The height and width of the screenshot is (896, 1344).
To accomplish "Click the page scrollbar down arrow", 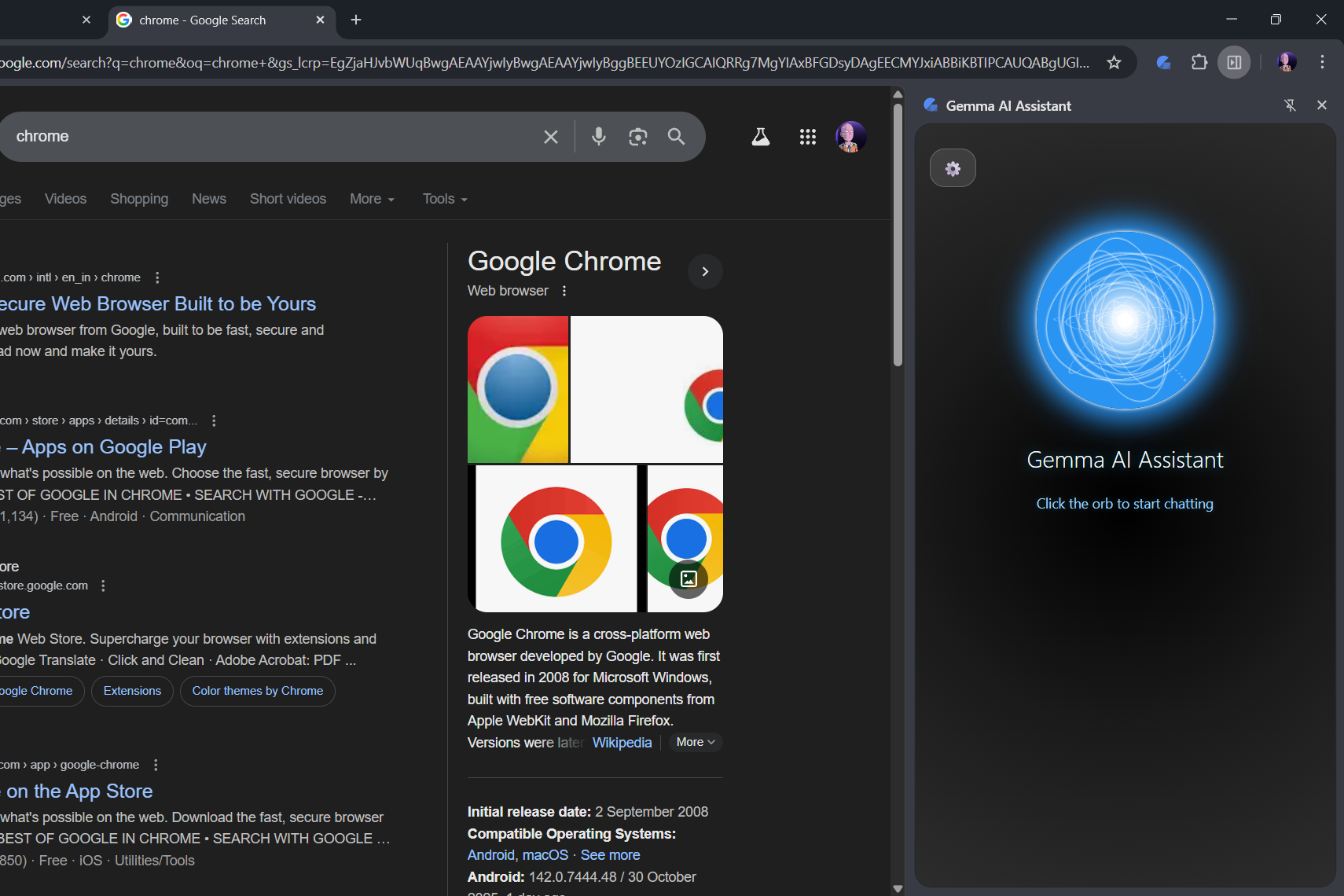I will (x=898, y=889).
